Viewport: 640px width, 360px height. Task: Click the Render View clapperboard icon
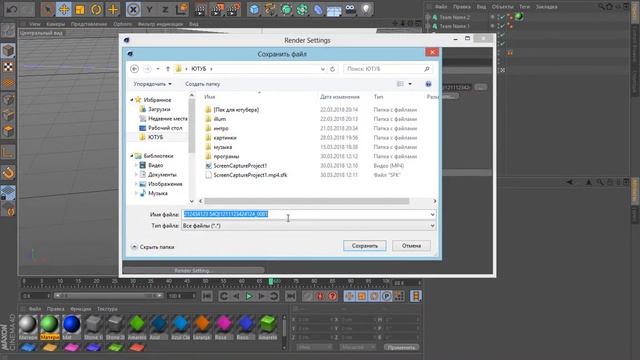click(x=200, y=9)
